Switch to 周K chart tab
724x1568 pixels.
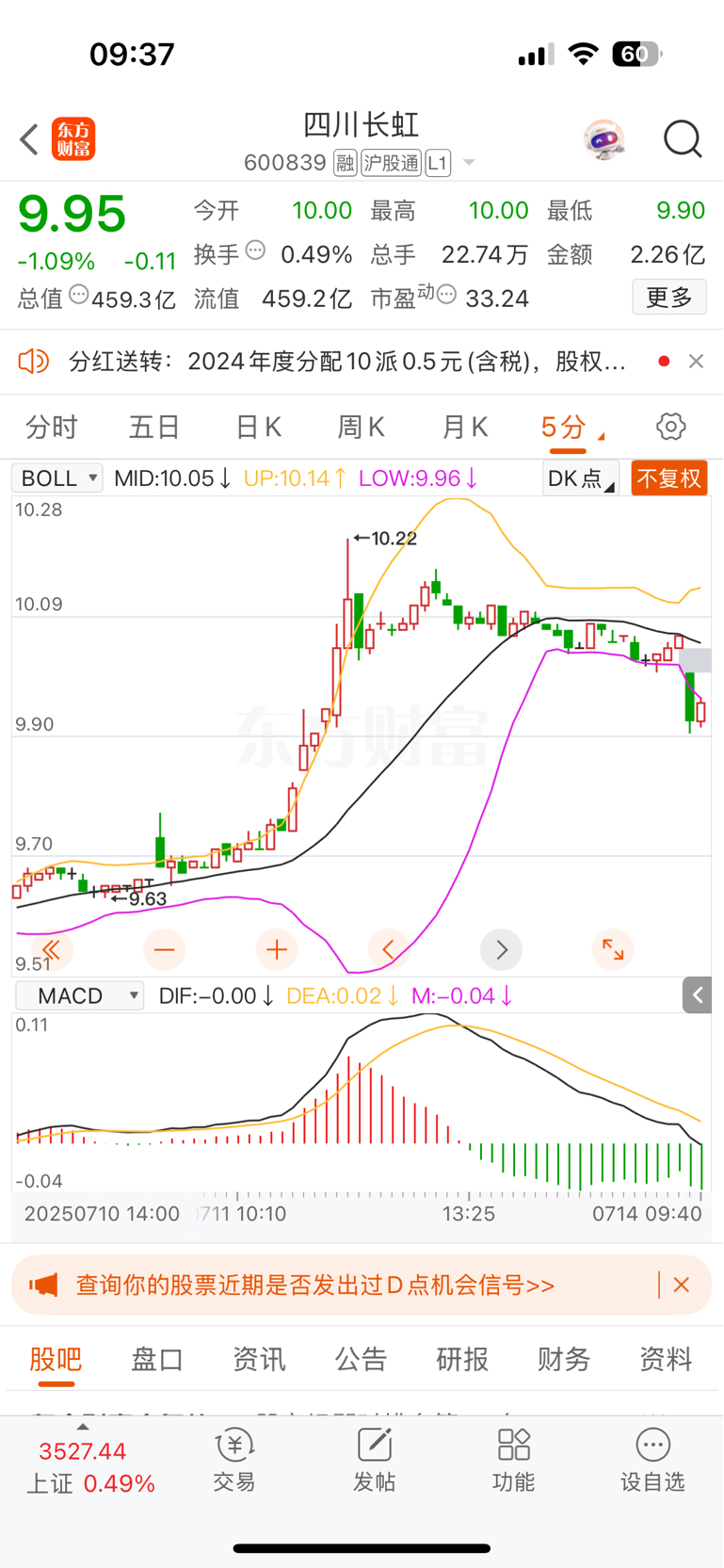(361, 428)
